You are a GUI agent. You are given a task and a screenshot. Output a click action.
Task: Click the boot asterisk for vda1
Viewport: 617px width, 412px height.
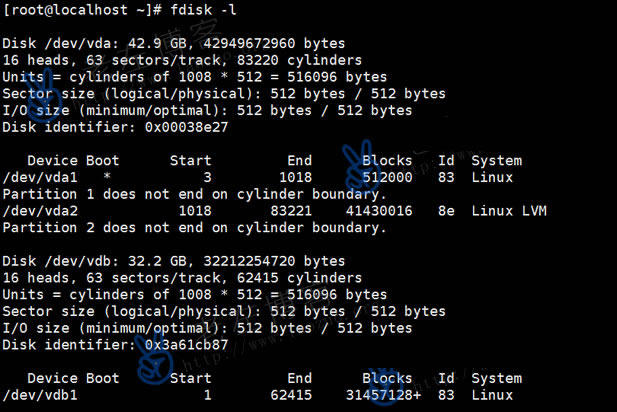pyautogui.click(x=107, y=177)
